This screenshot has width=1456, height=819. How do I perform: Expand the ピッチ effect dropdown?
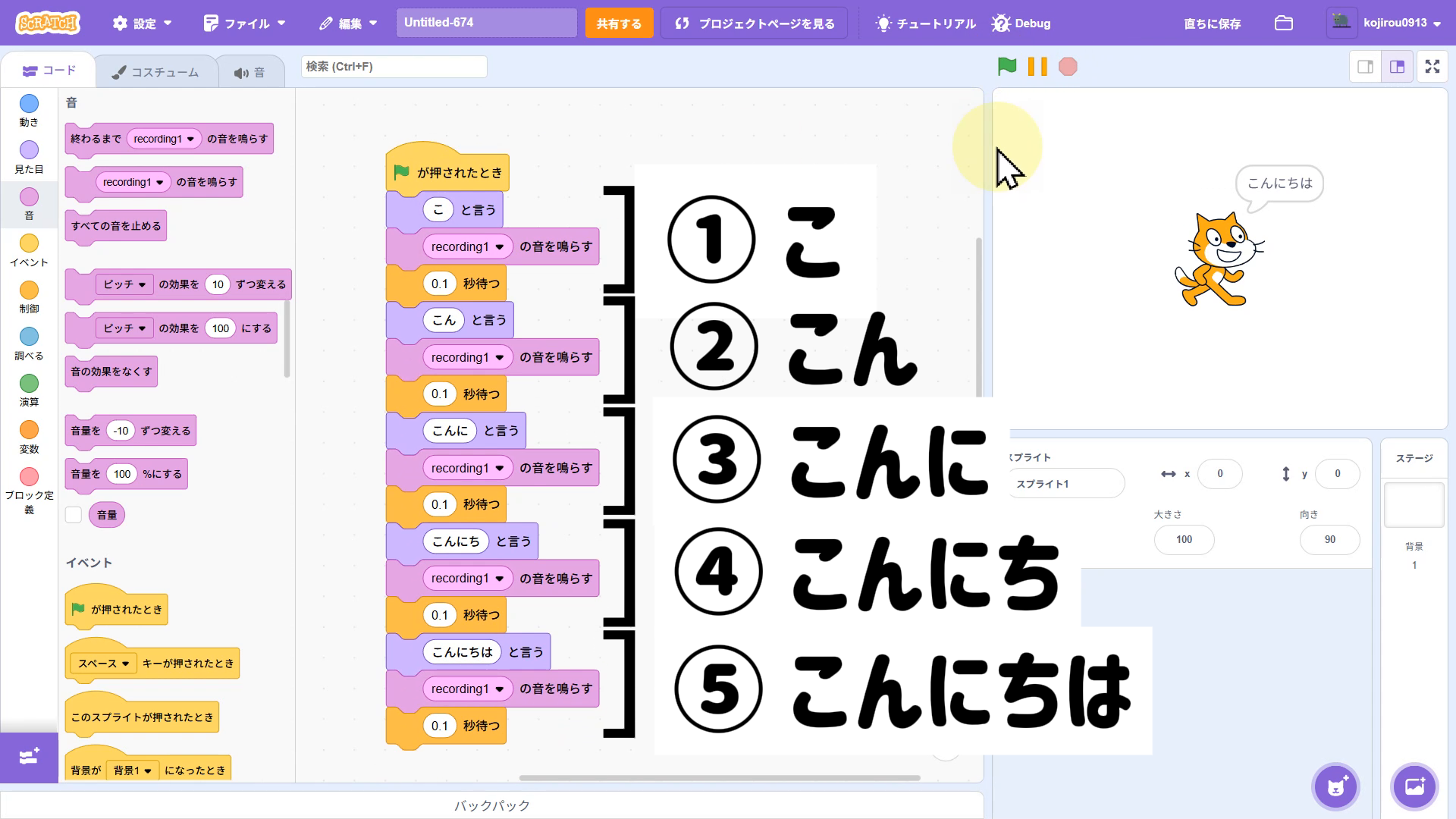125,284
